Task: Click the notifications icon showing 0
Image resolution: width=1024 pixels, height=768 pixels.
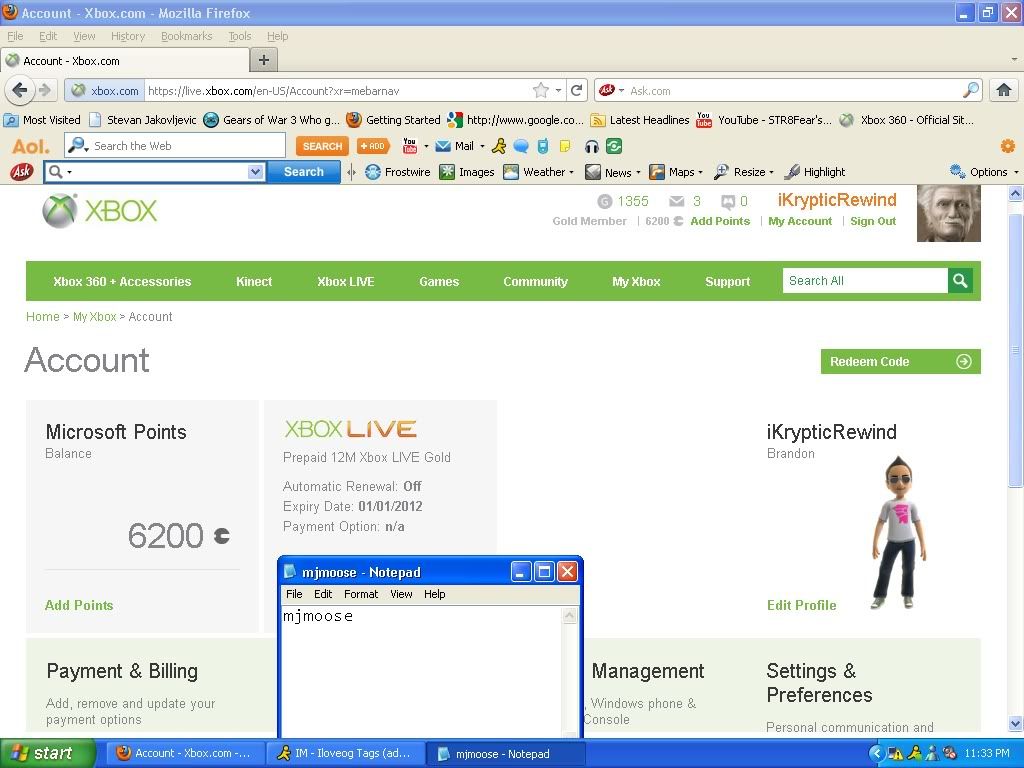Action: click(728, 202)
